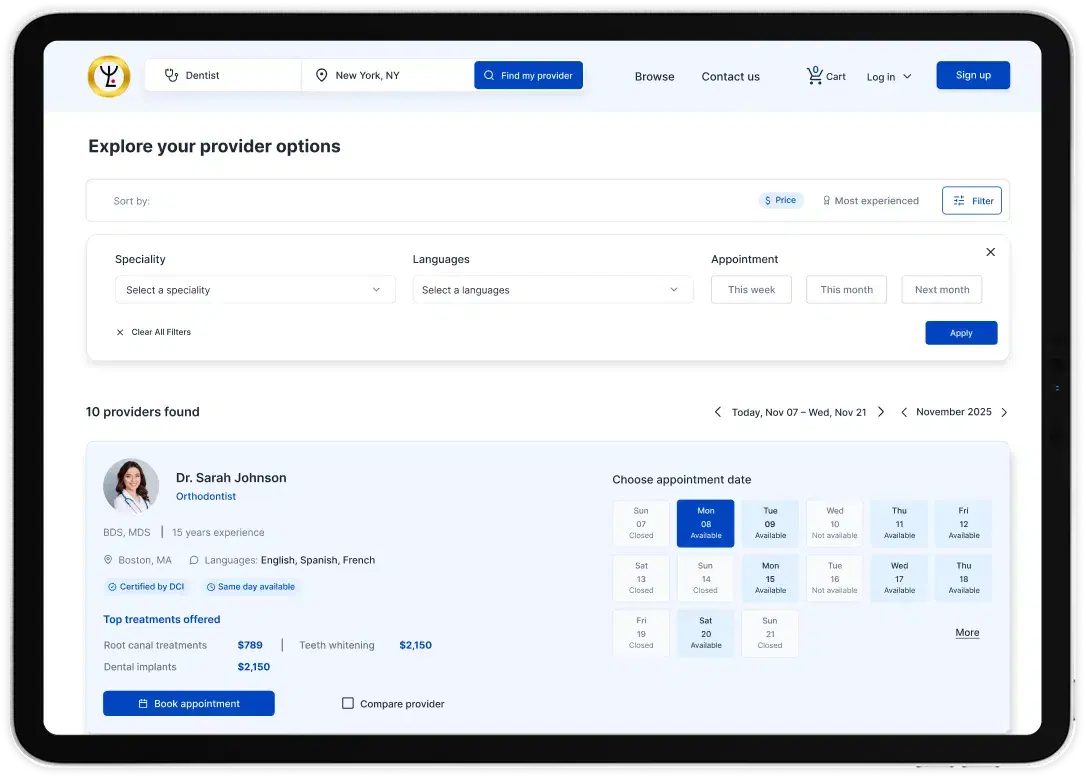Select Thu 11 Available appointment date

click(x=899, y=523)
